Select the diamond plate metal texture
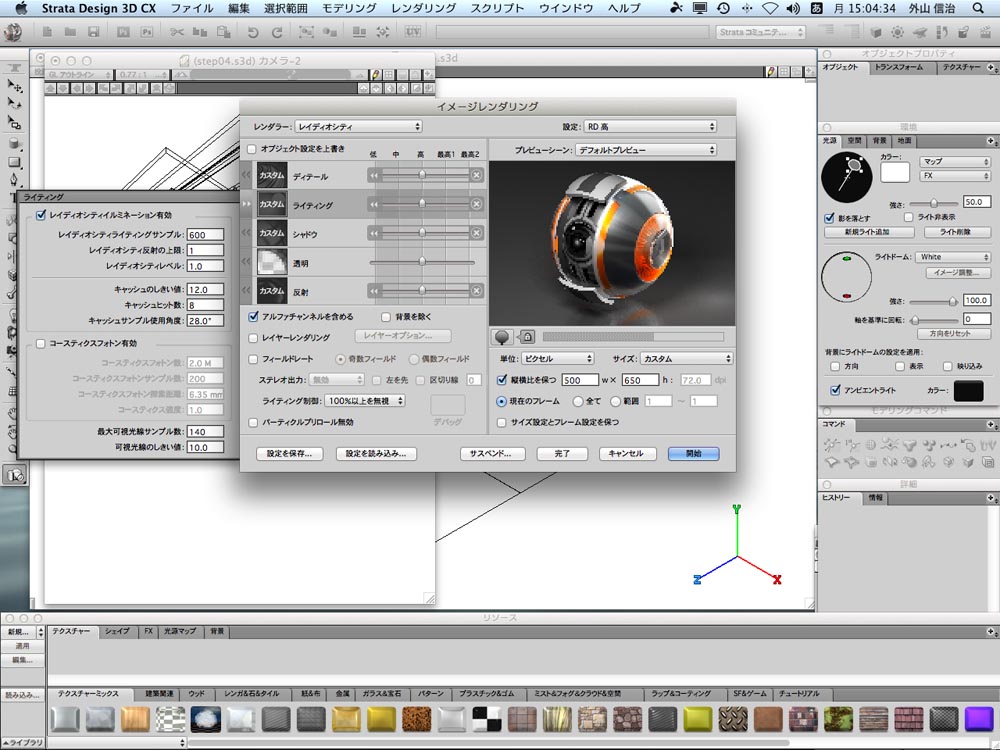Viewport: 1000px width, 750px height. pos(733,719)
